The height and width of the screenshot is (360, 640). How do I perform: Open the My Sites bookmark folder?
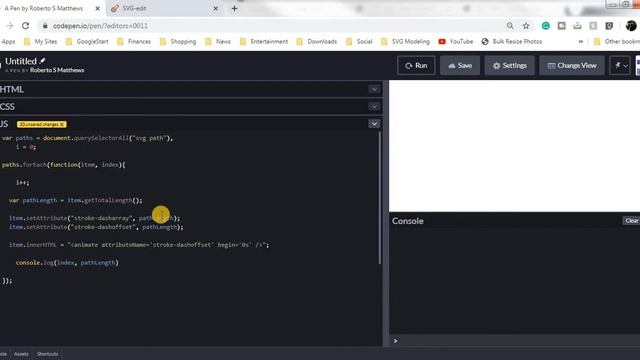(x=40, y=42)
